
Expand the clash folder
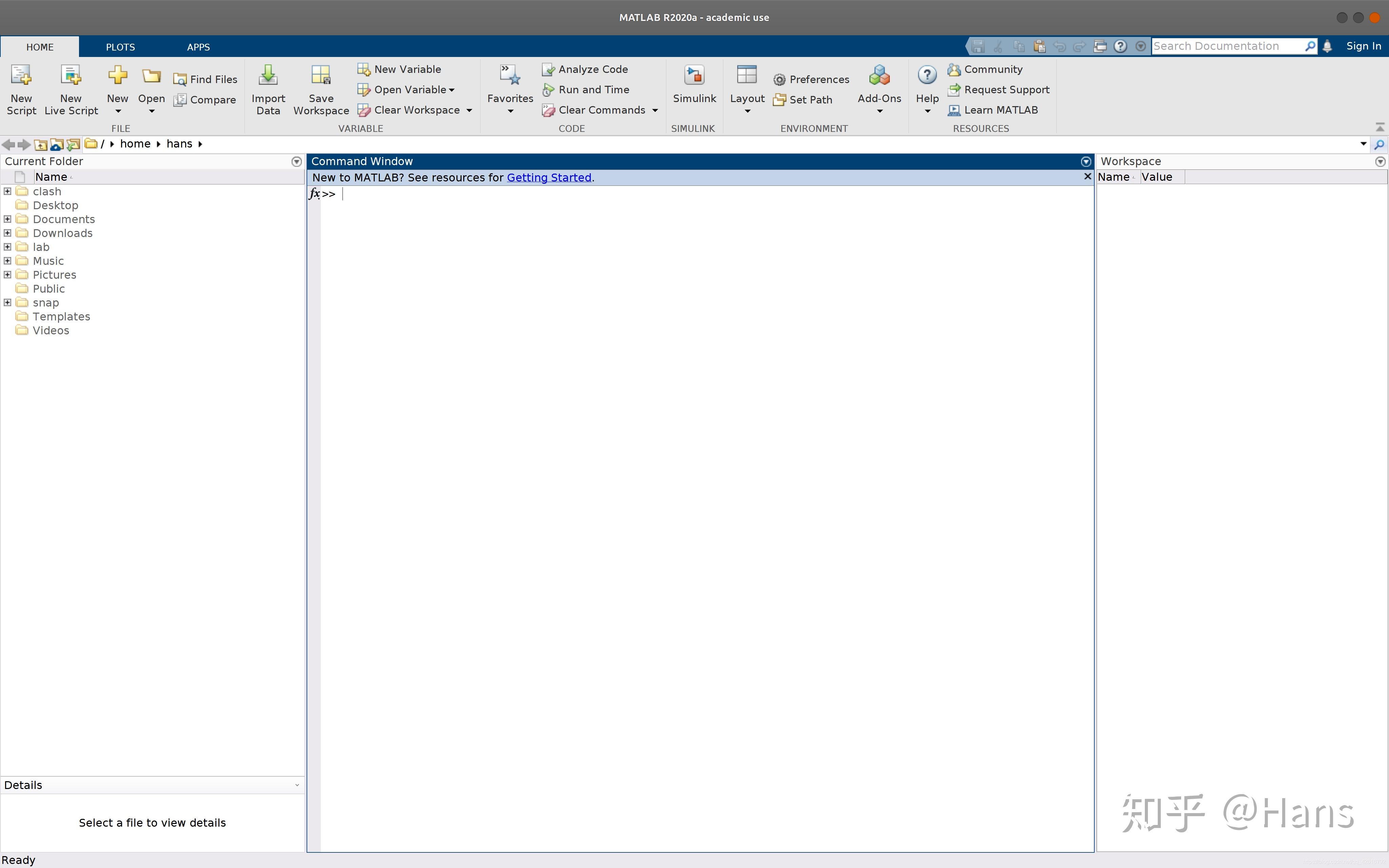(7, 191)
